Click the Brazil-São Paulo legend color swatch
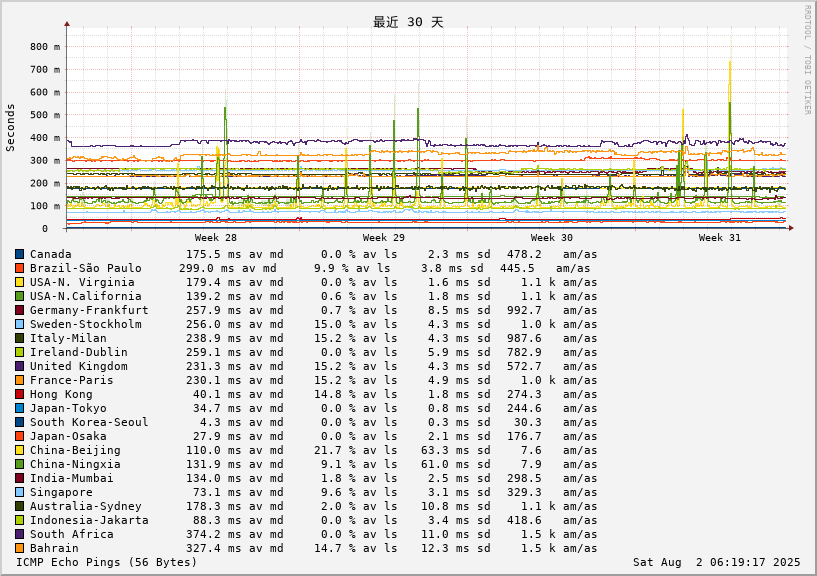817x576 pixels. [x=19, y=268]
